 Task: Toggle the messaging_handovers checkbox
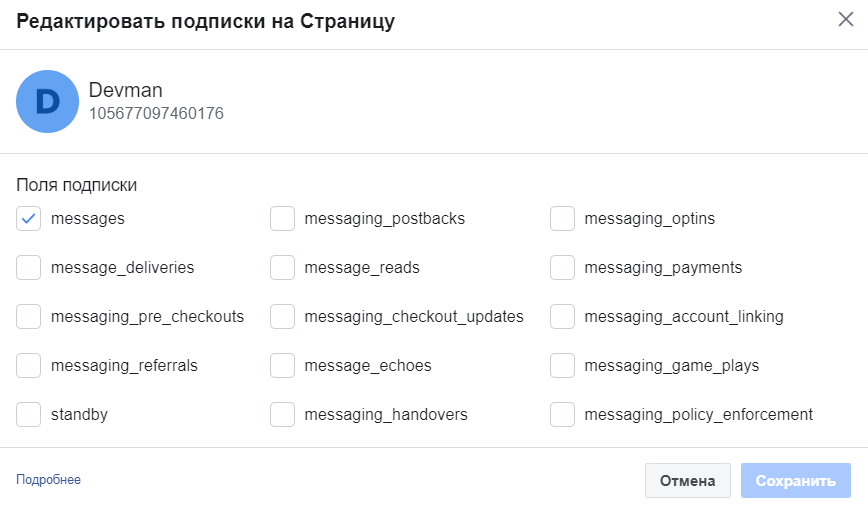pos(283,414)
